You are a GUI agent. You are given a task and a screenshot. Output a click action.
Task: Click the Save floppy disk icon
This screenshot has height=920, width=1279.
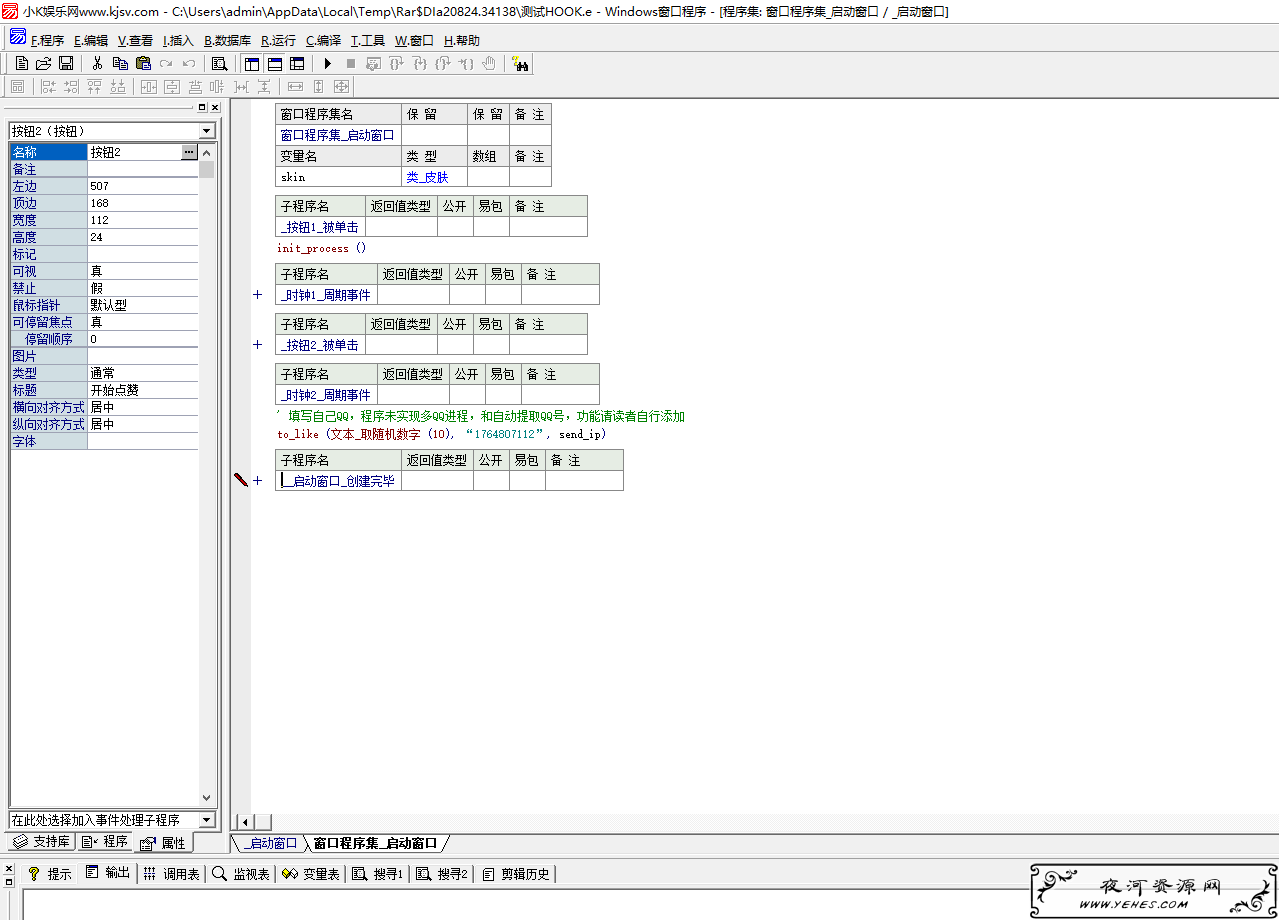(x=66, y=63)
